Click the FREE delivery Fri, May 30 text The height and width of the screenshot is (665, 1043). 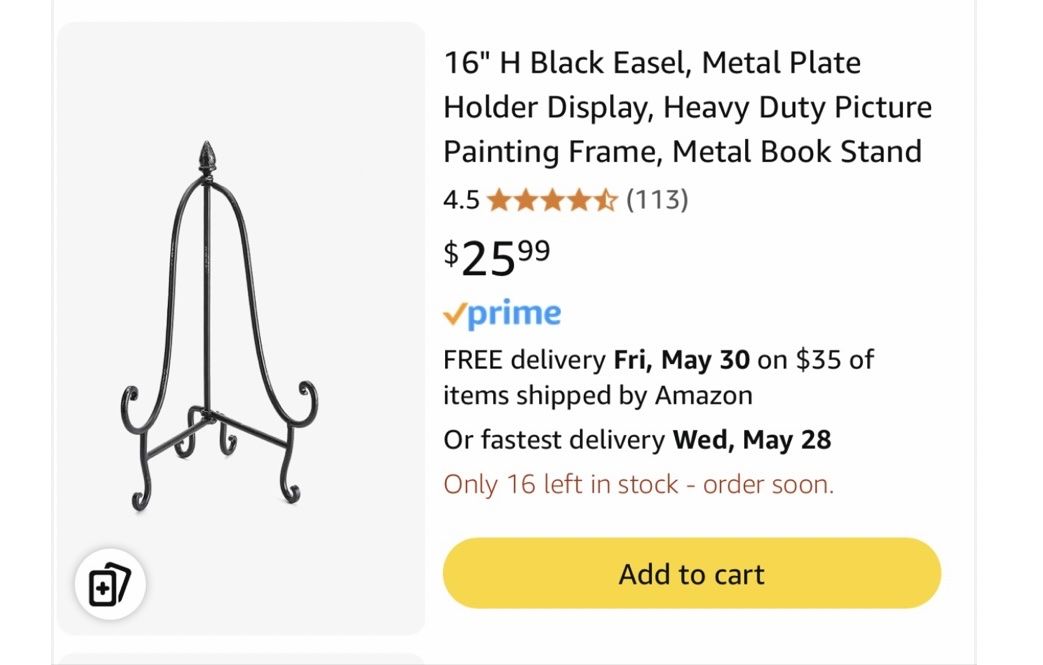597,360
